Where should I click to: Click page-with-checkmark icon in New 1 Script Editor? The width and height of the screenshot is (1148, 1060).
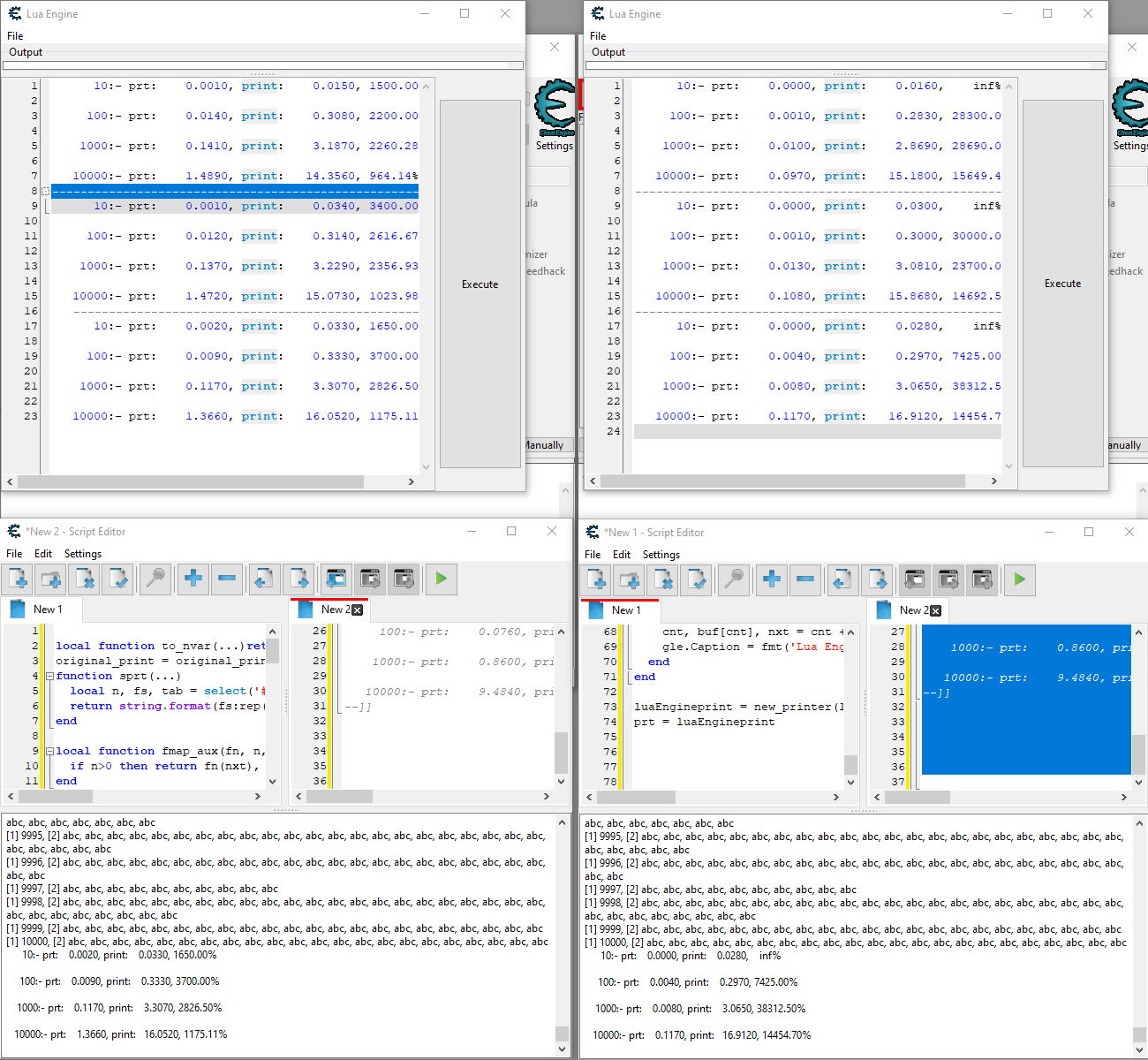click(698, 580)
